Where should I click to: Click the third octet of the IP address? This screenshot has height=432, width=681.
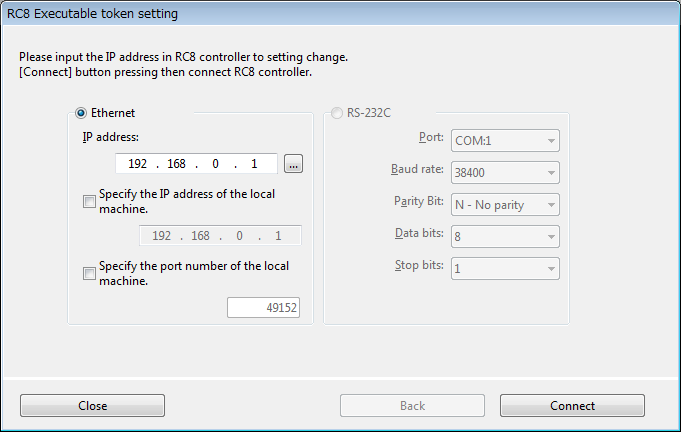point(218,163)
